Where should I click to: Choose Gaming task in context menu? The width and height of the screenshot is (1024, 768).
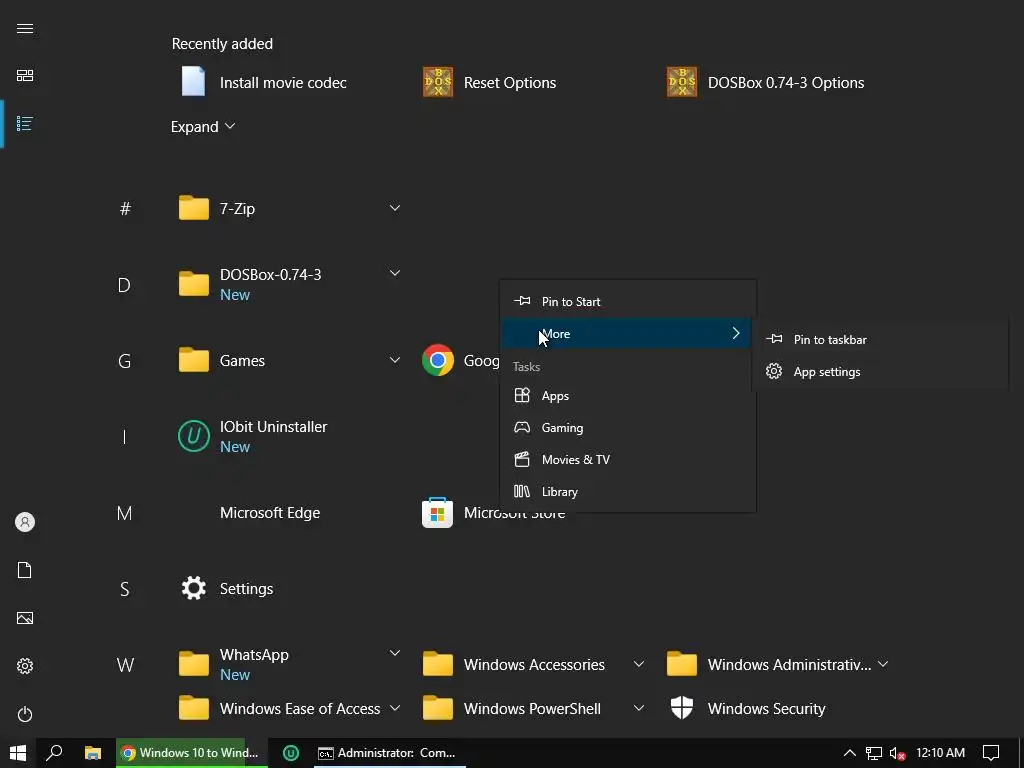pos(628,427)
